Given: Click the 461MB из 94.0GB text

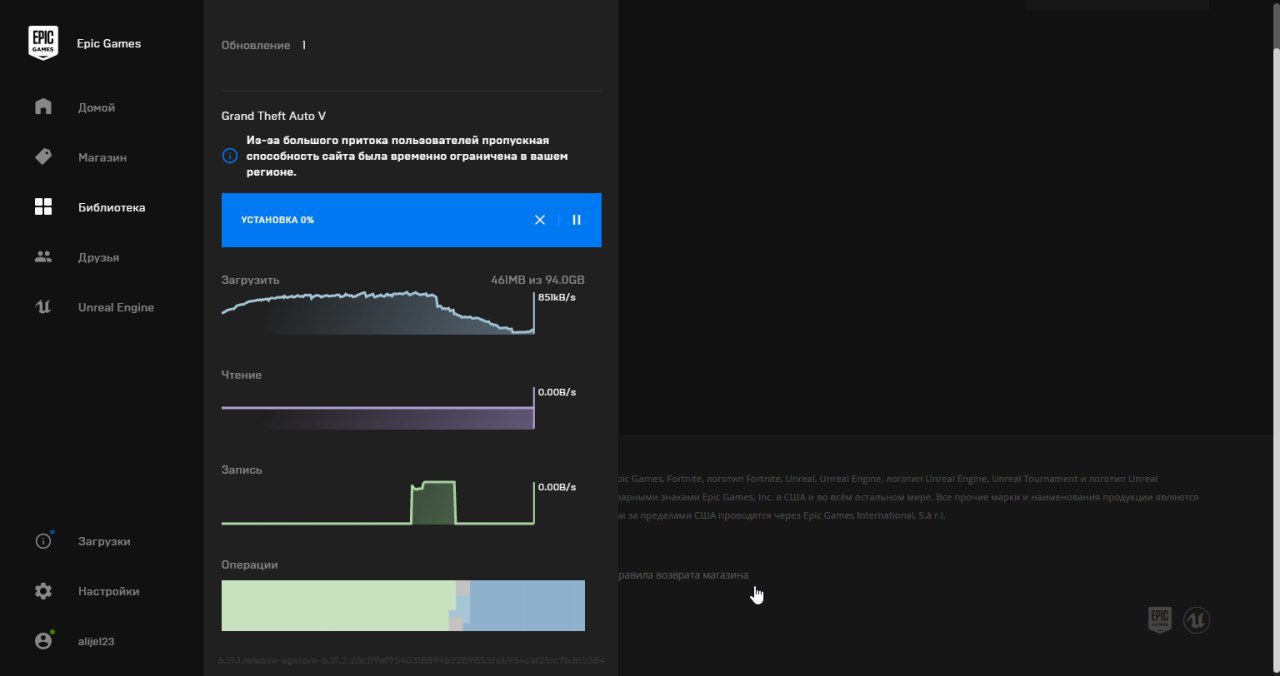Looking at the screenshot, I should pos(538,280).
